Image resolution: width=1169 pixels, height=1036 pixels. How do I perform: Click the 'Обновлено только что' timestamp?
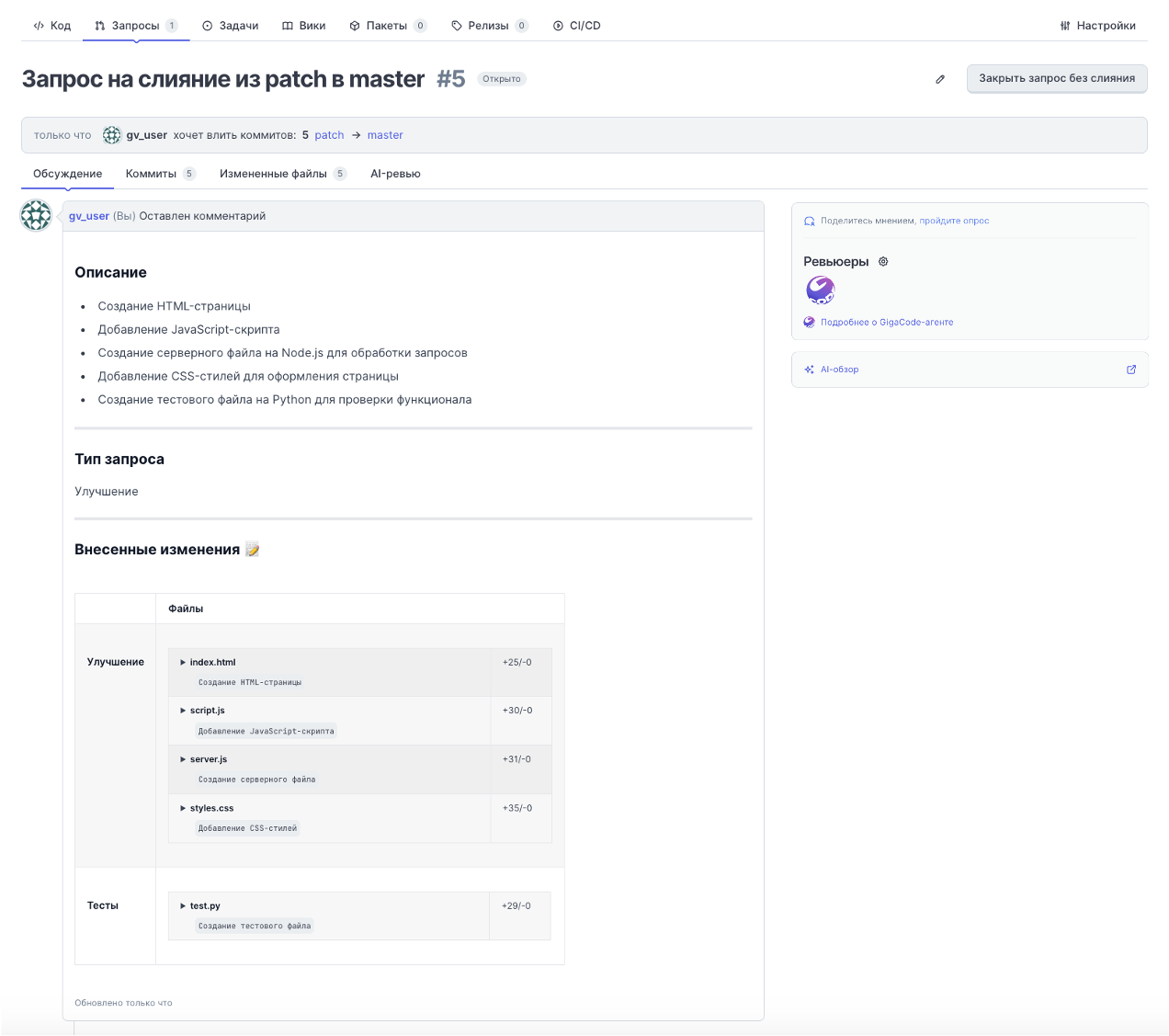123,1003
